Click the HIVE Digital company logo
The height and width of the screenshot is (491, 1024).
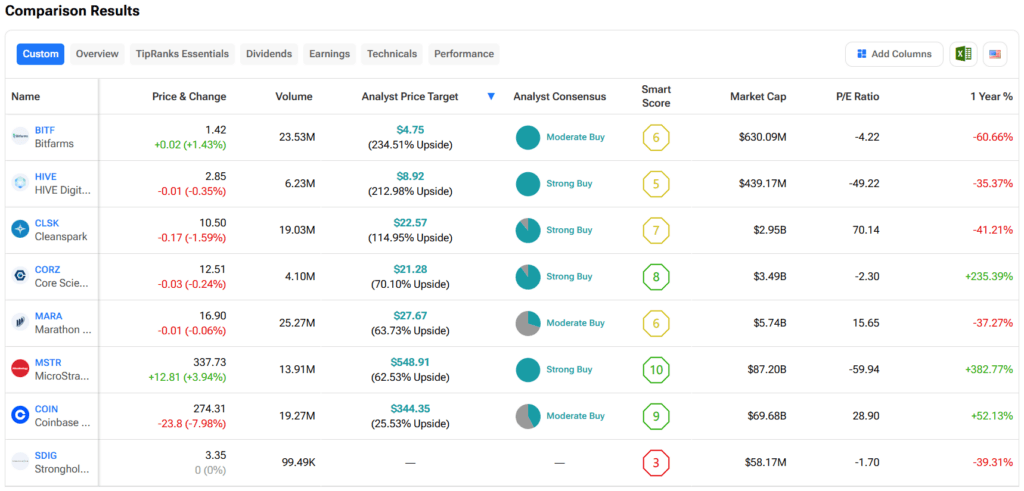[20, 183]
